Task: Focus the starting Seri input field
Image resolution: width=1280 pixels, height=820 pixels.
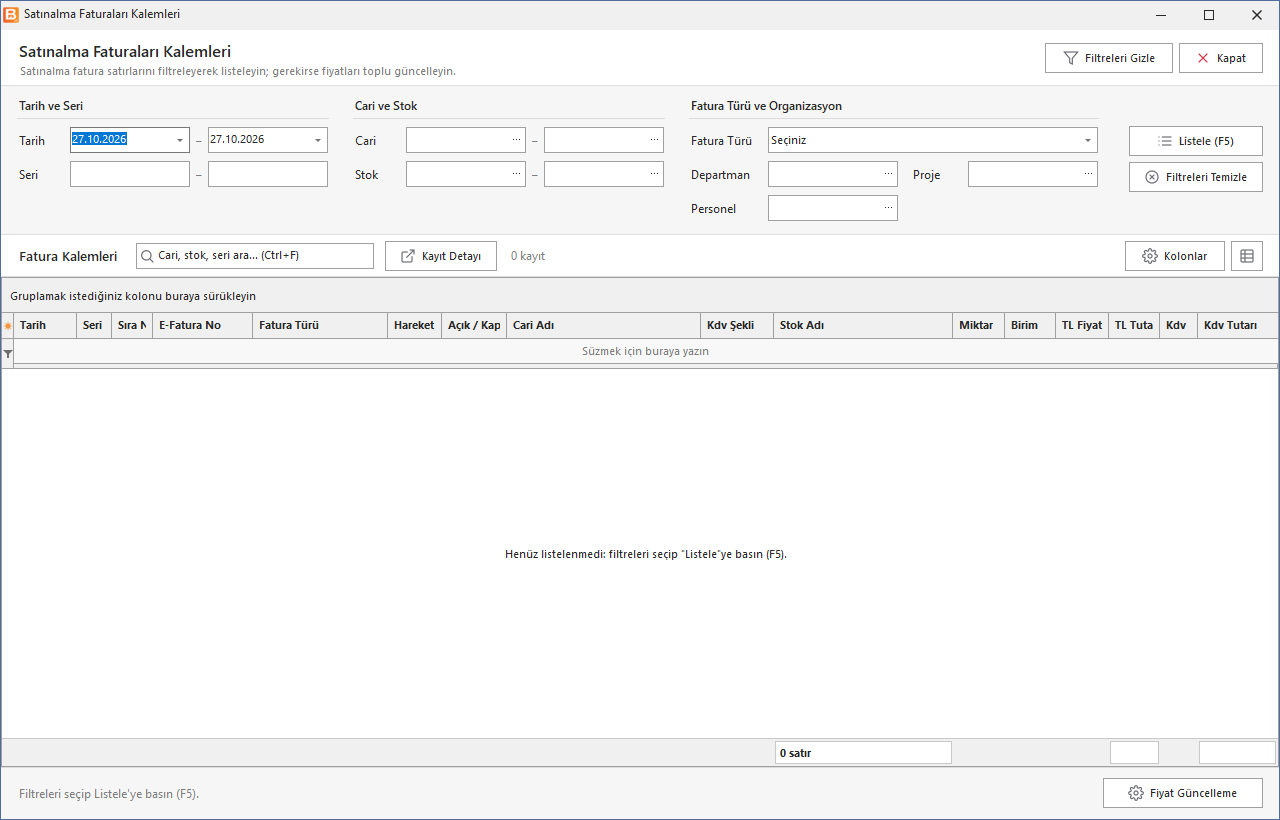Action: click(130, 174)
